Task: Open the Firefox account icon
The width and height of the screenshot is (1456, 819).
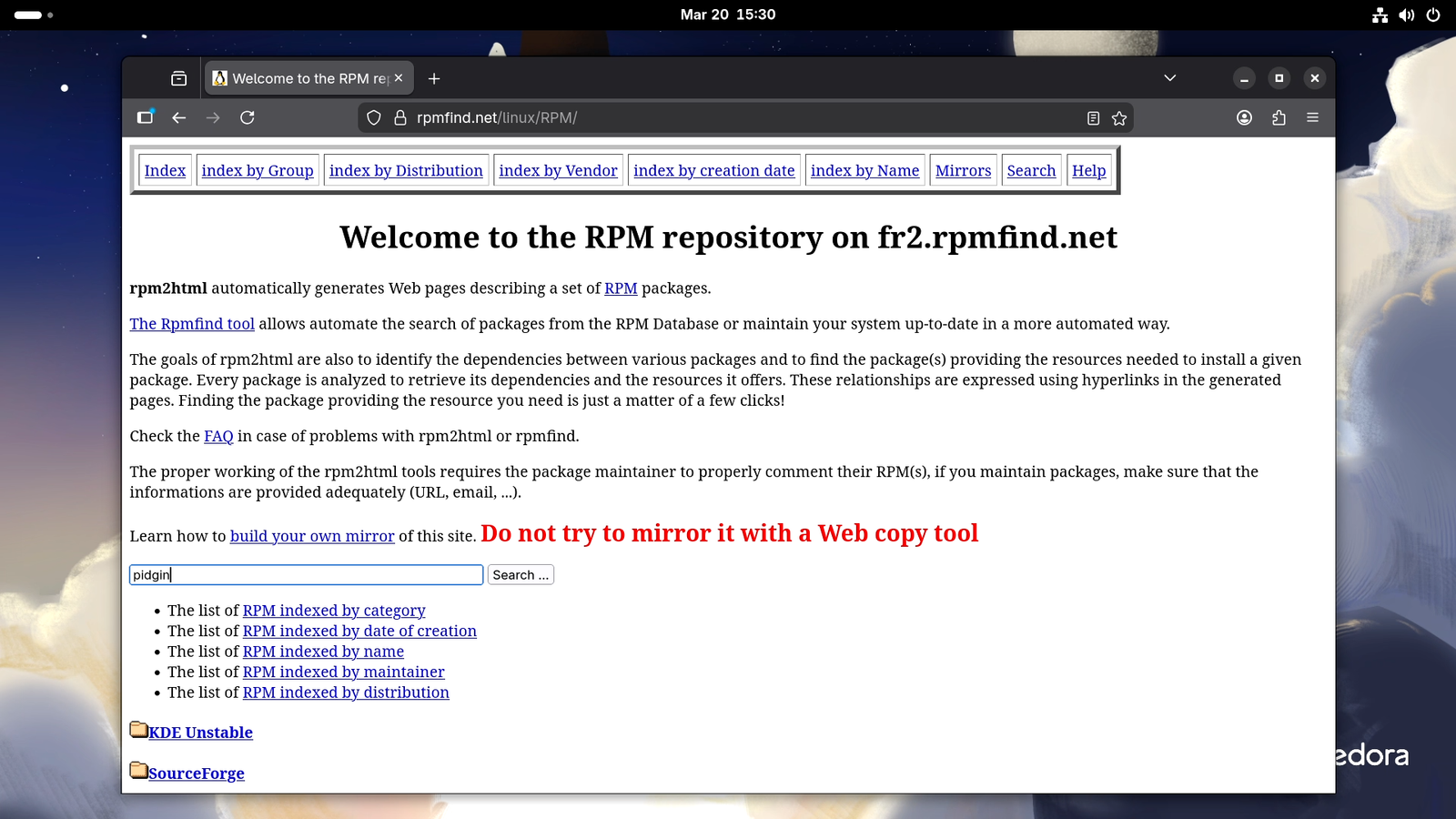Action: (x=1244, y=117)
